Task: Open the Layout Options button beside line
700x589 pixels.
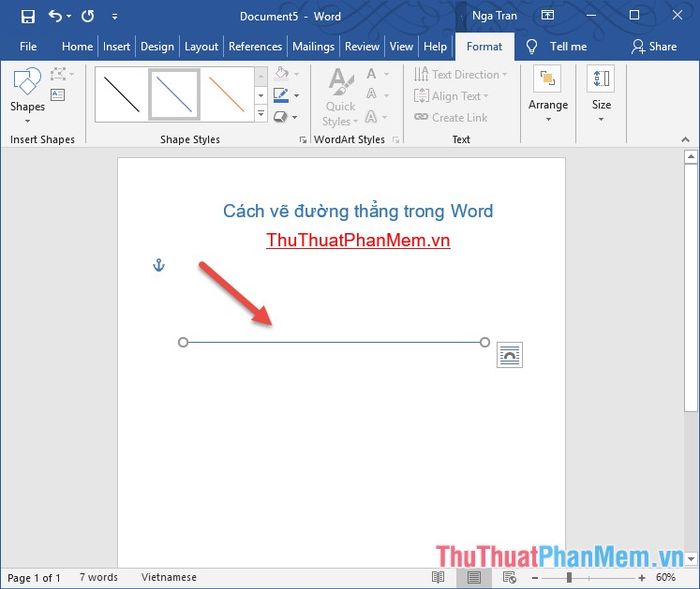Action: pos(509,355)
